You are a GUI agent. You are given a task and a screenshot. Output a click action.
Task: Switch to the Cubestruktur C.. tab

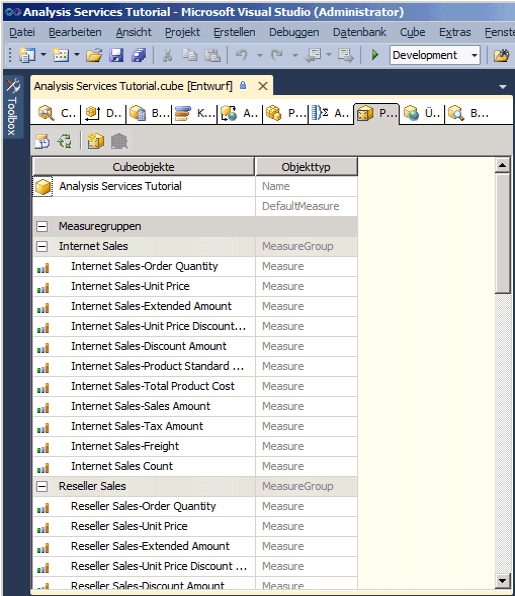(57, 113)
